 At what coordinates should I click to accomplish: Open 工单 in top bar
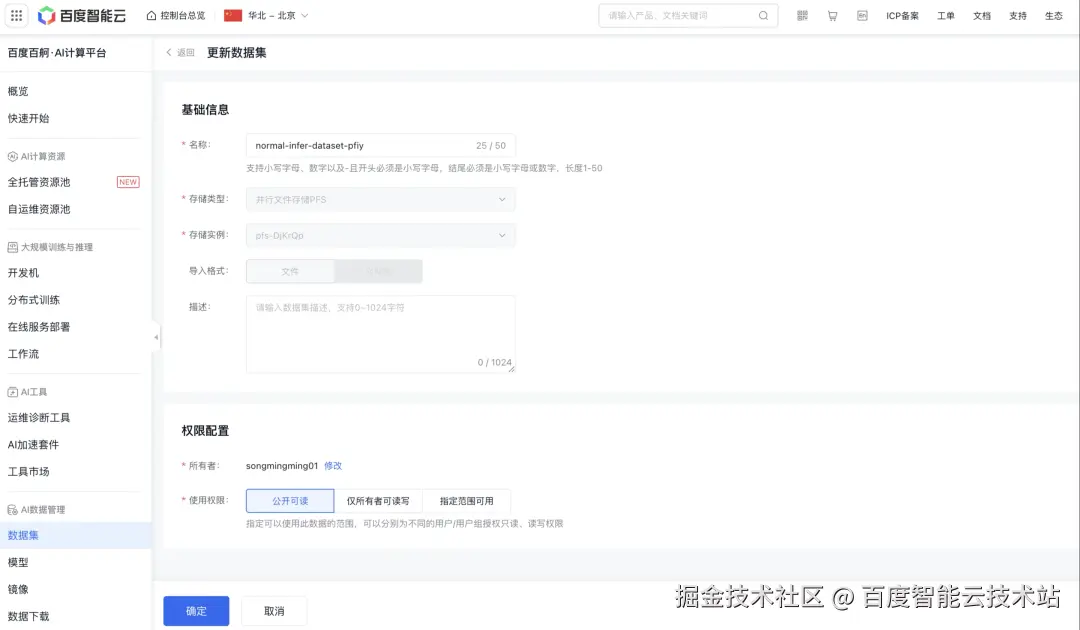(x=946, y=16)
